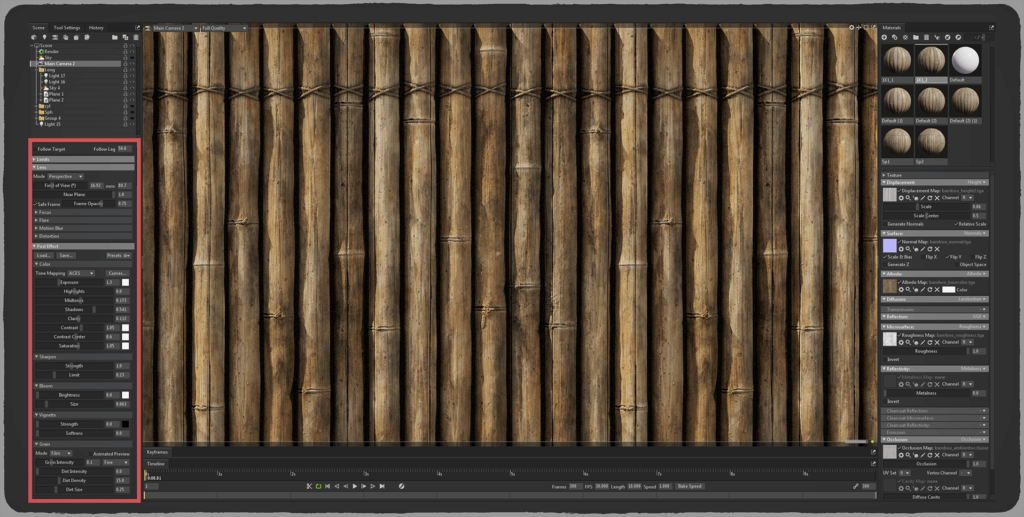Open the Presets button menu

[118, 255]
